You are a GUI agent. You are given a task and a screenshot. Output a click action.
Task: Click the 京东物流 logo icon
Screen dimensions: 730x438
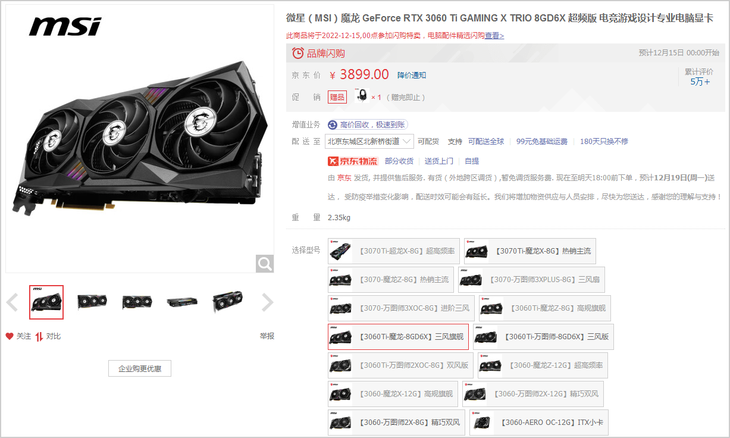(352, 161)
